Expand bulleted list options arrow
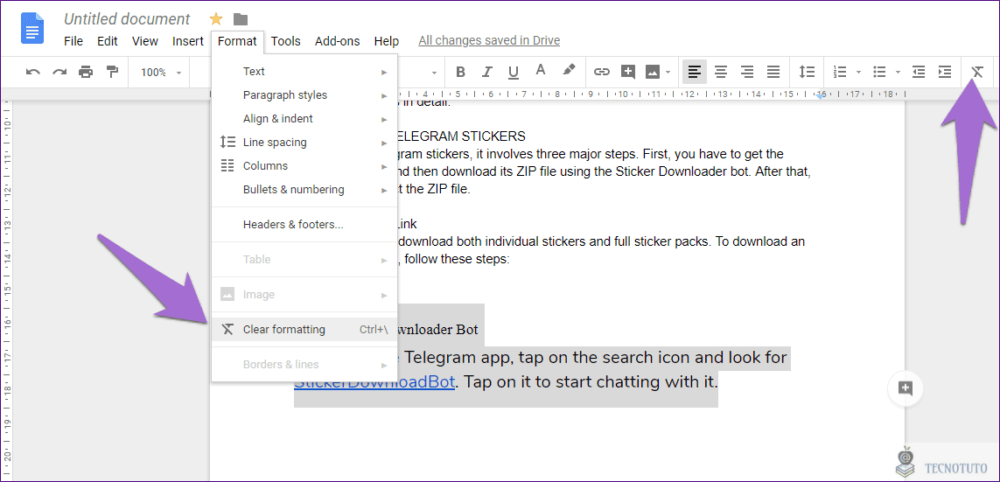1000x482 pixels. (x=898, y=72)
